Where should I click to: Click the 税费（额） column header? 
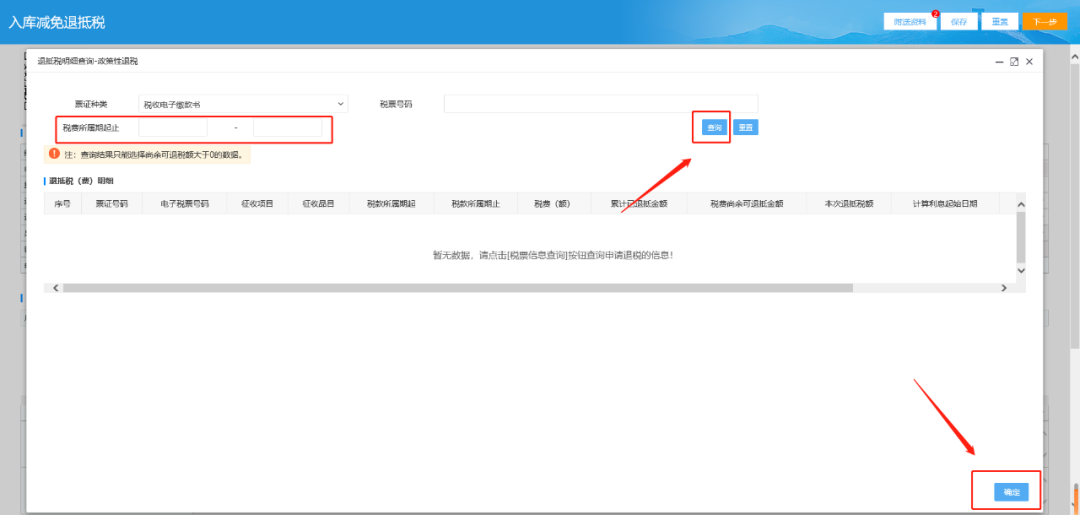(x=553, y=204)
